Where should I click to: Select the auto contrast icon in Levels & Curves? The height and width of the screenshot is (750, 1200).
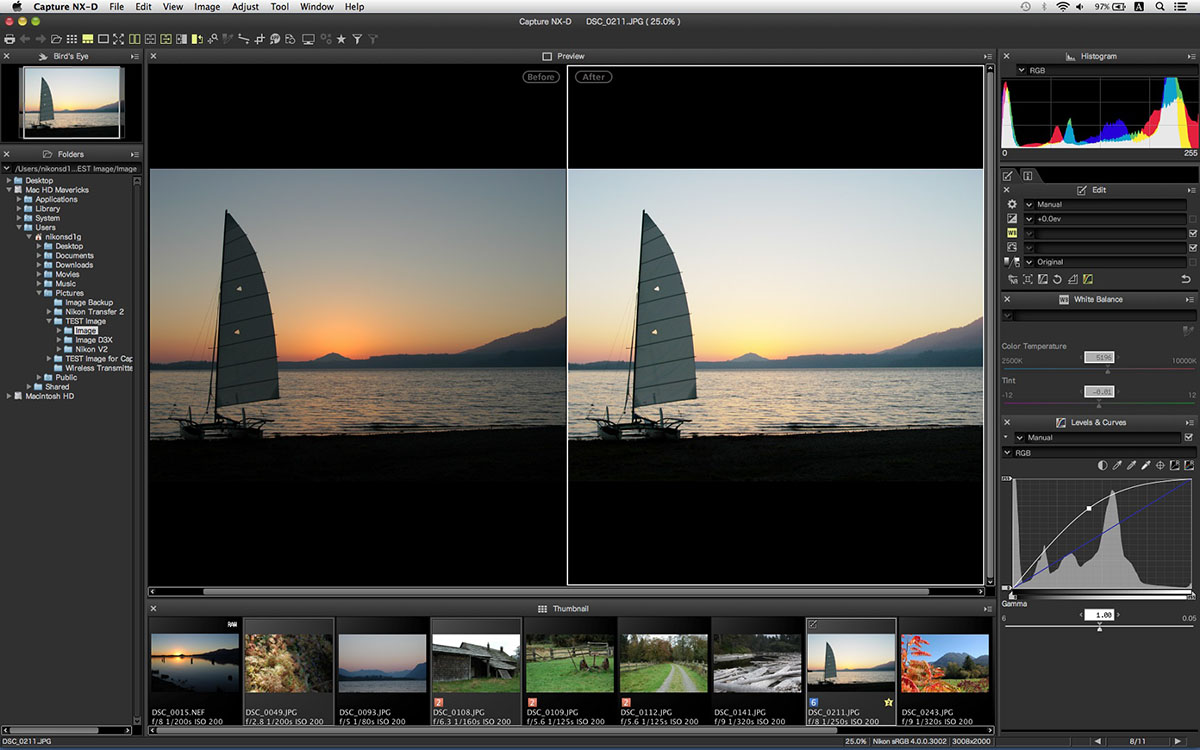[x=1102, y=465]
